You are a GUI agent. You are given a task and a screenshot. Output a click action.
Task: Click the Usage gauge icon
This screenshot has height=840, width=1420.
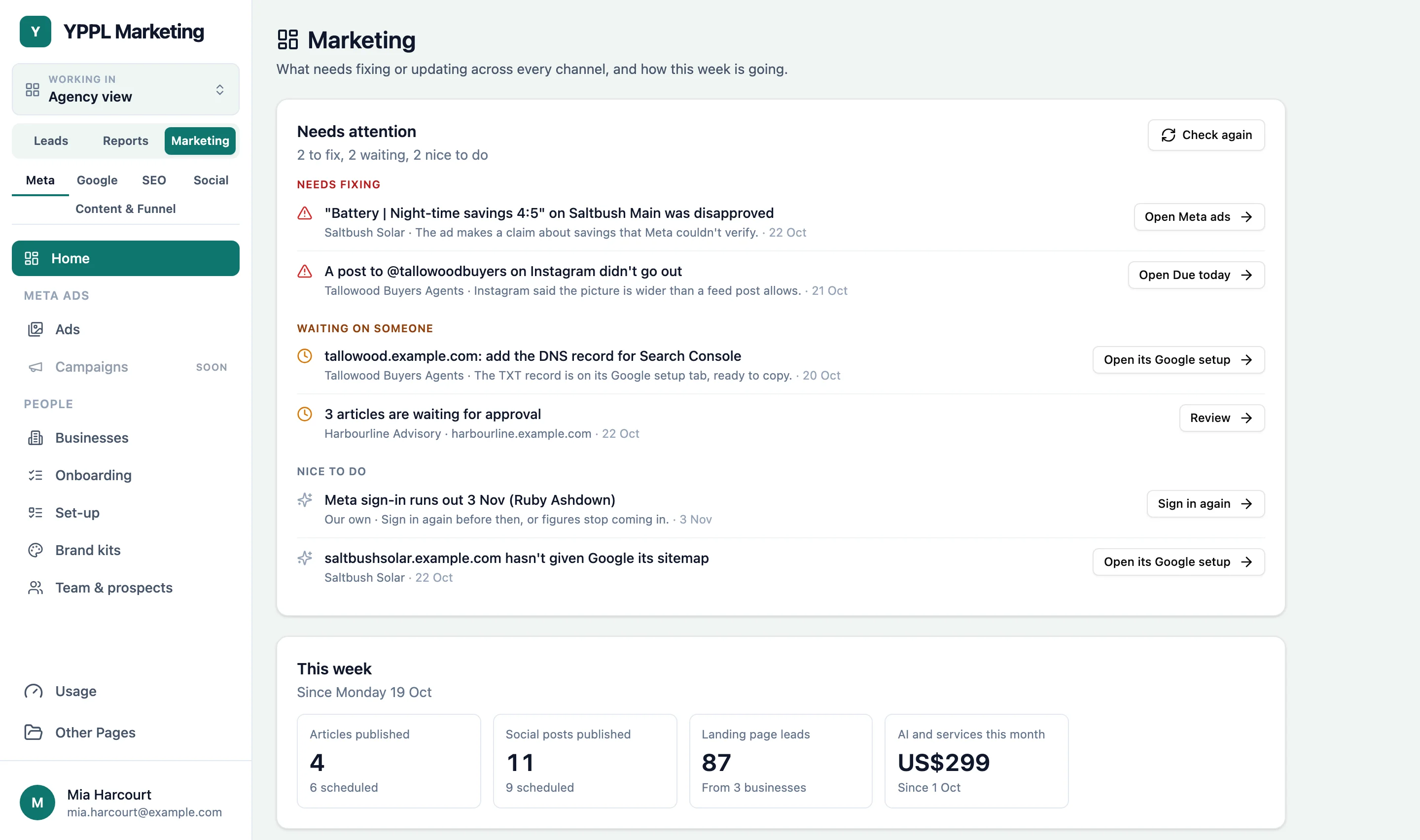click(34, 691)
